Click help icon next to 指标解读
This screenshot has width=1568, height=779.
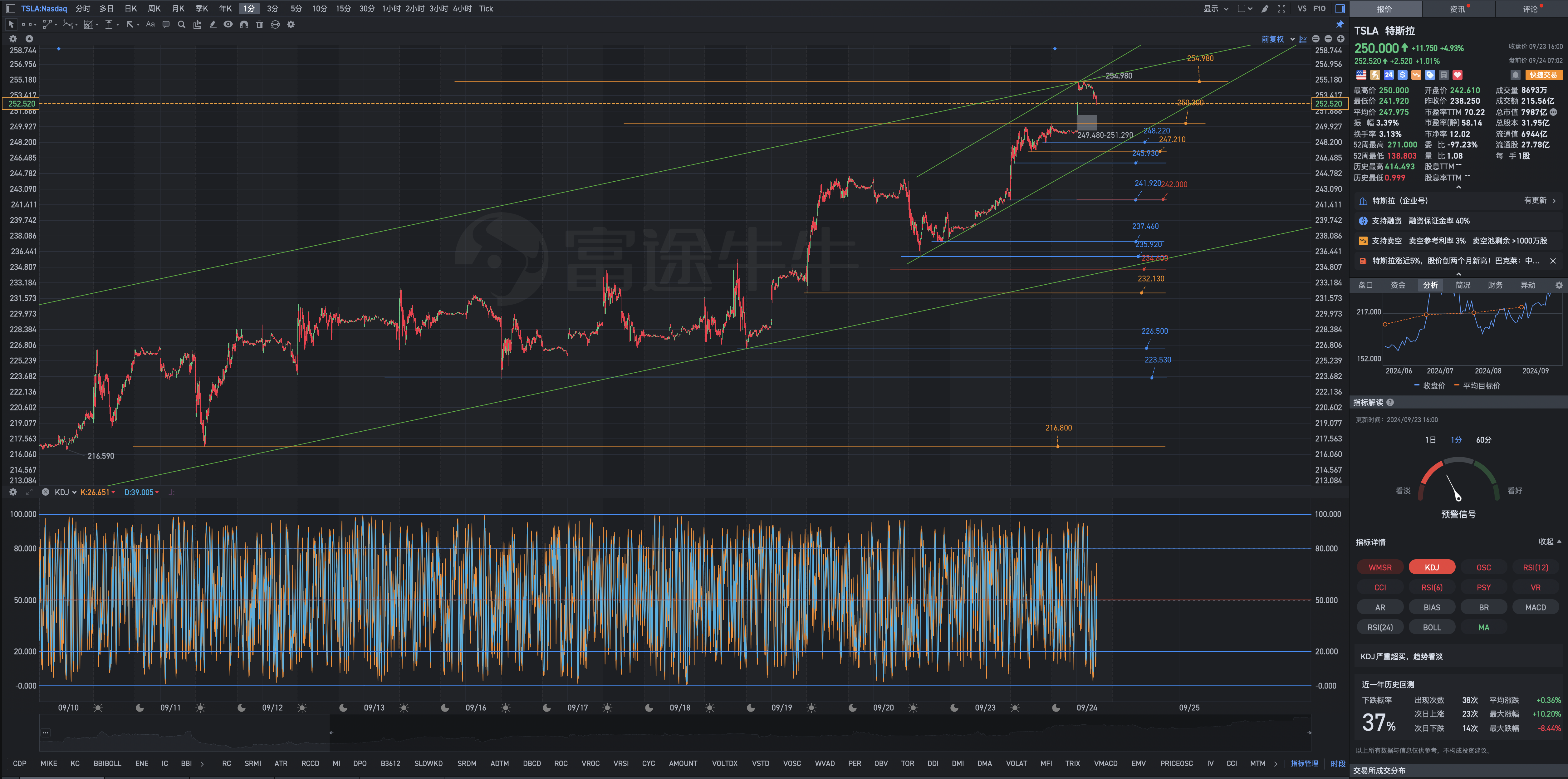pyautogui.click(x=1390, y=402)
